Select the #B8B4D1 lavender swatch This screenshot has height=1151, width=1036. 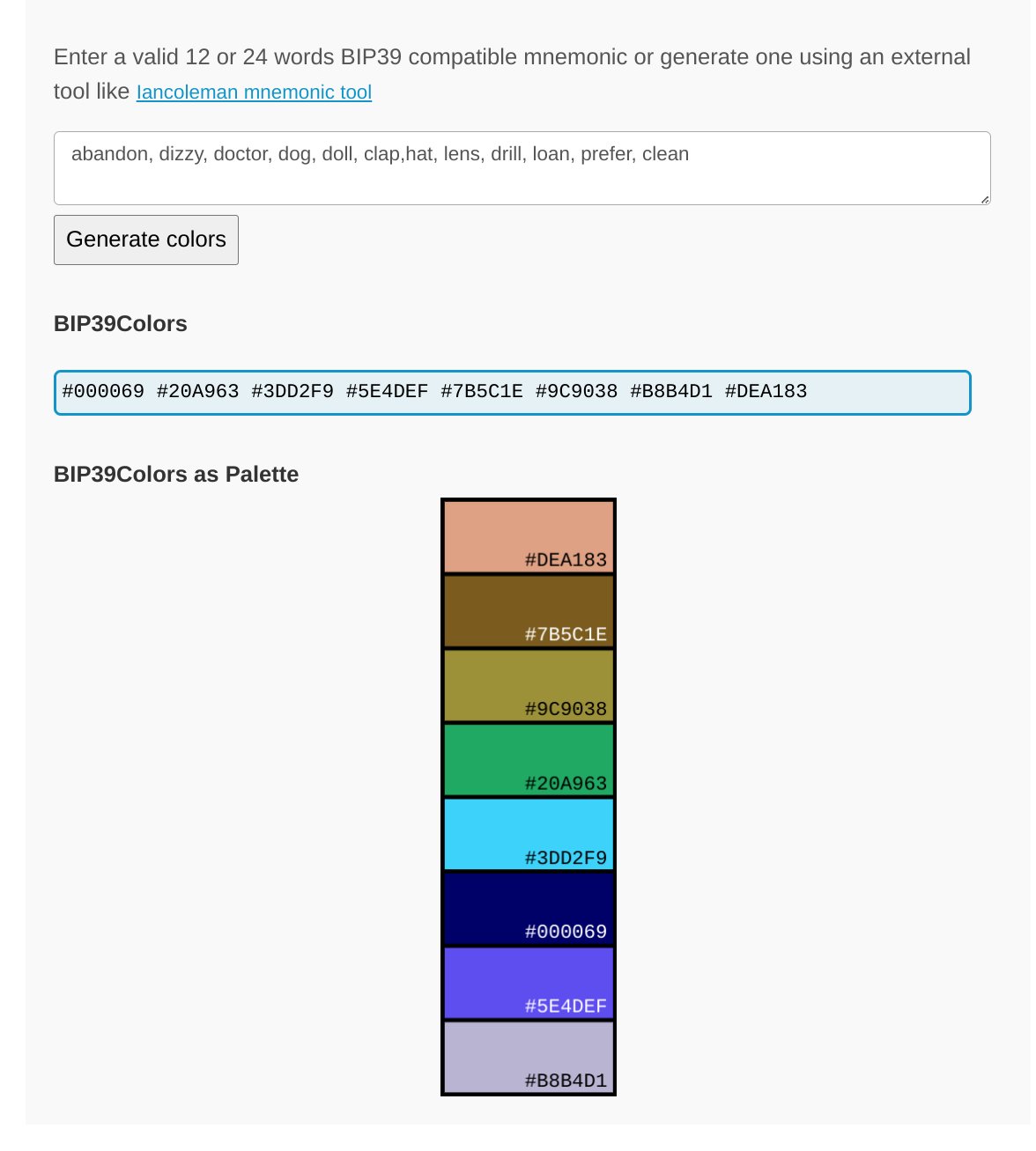pyautogui.click(x=529, y=1058)
